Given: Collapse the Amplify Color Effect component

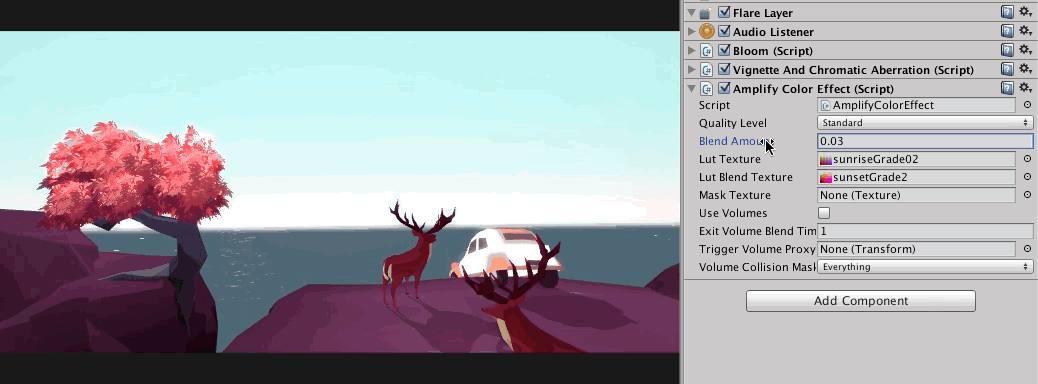Looking at the screenshot, I should [691, 89].
